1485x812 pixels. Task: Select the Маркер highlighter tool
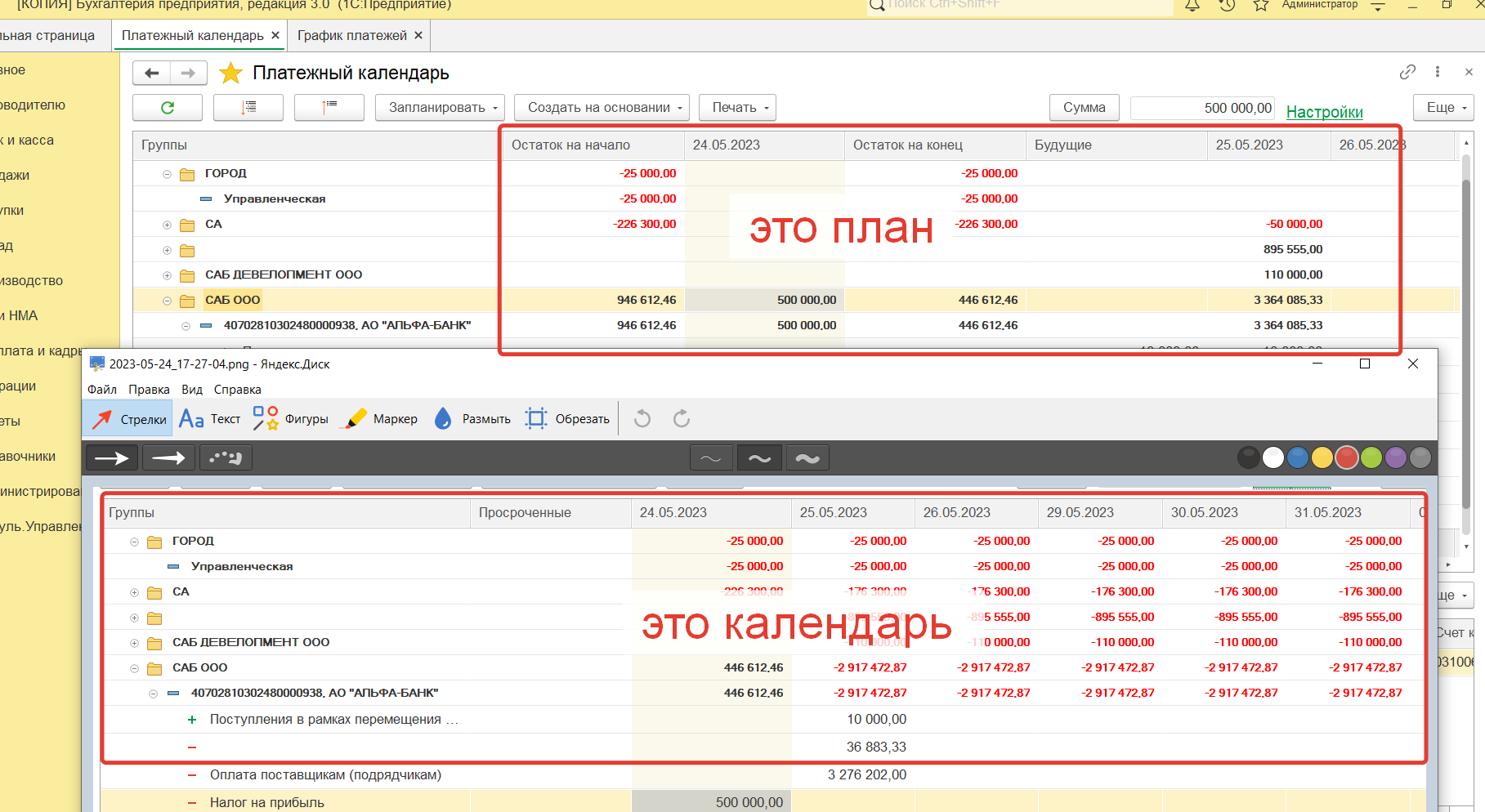382,419
